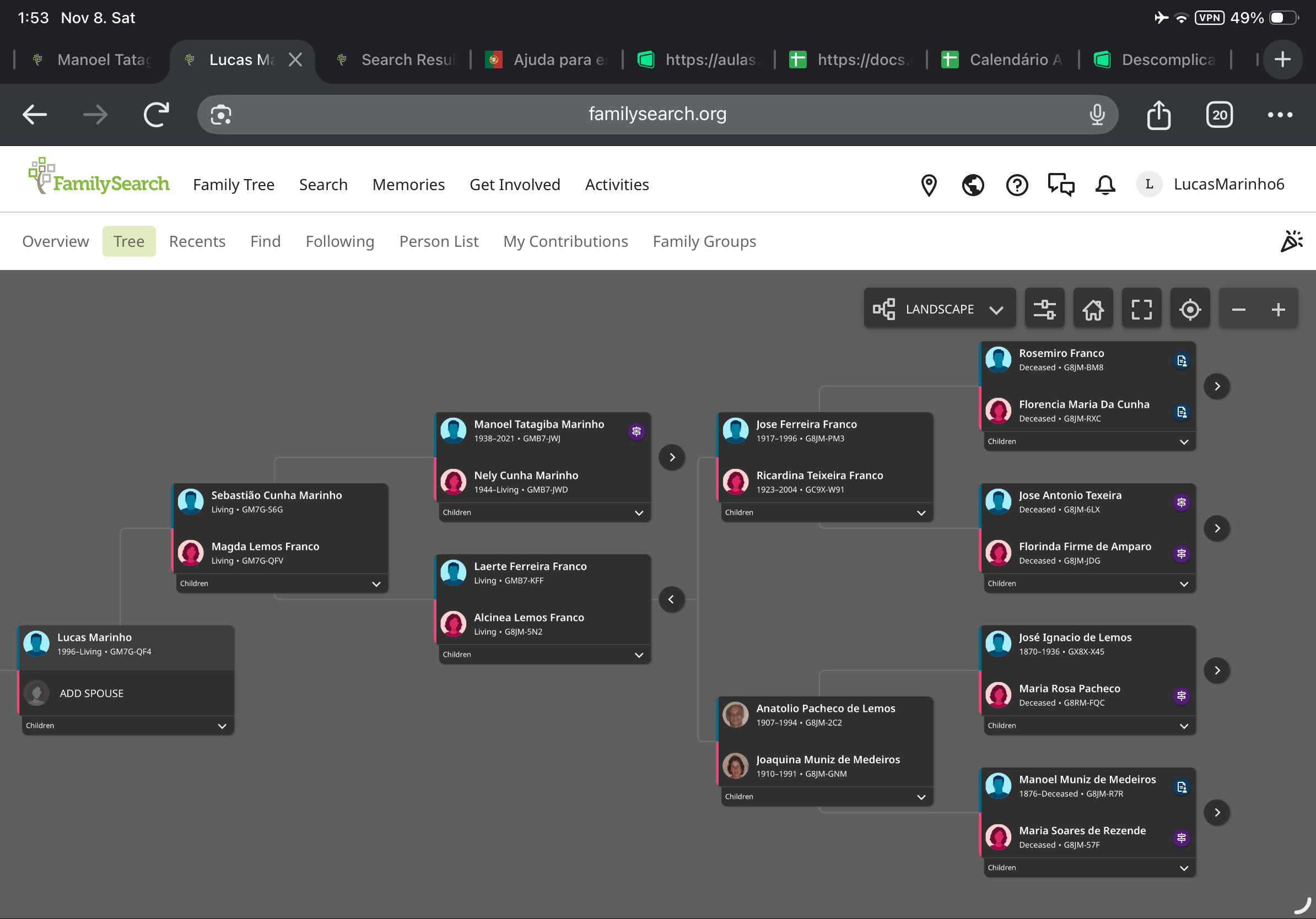This screenshot has width=1316, height=919.
Task: Open the notifications bell
Action: click(1105, 185)
